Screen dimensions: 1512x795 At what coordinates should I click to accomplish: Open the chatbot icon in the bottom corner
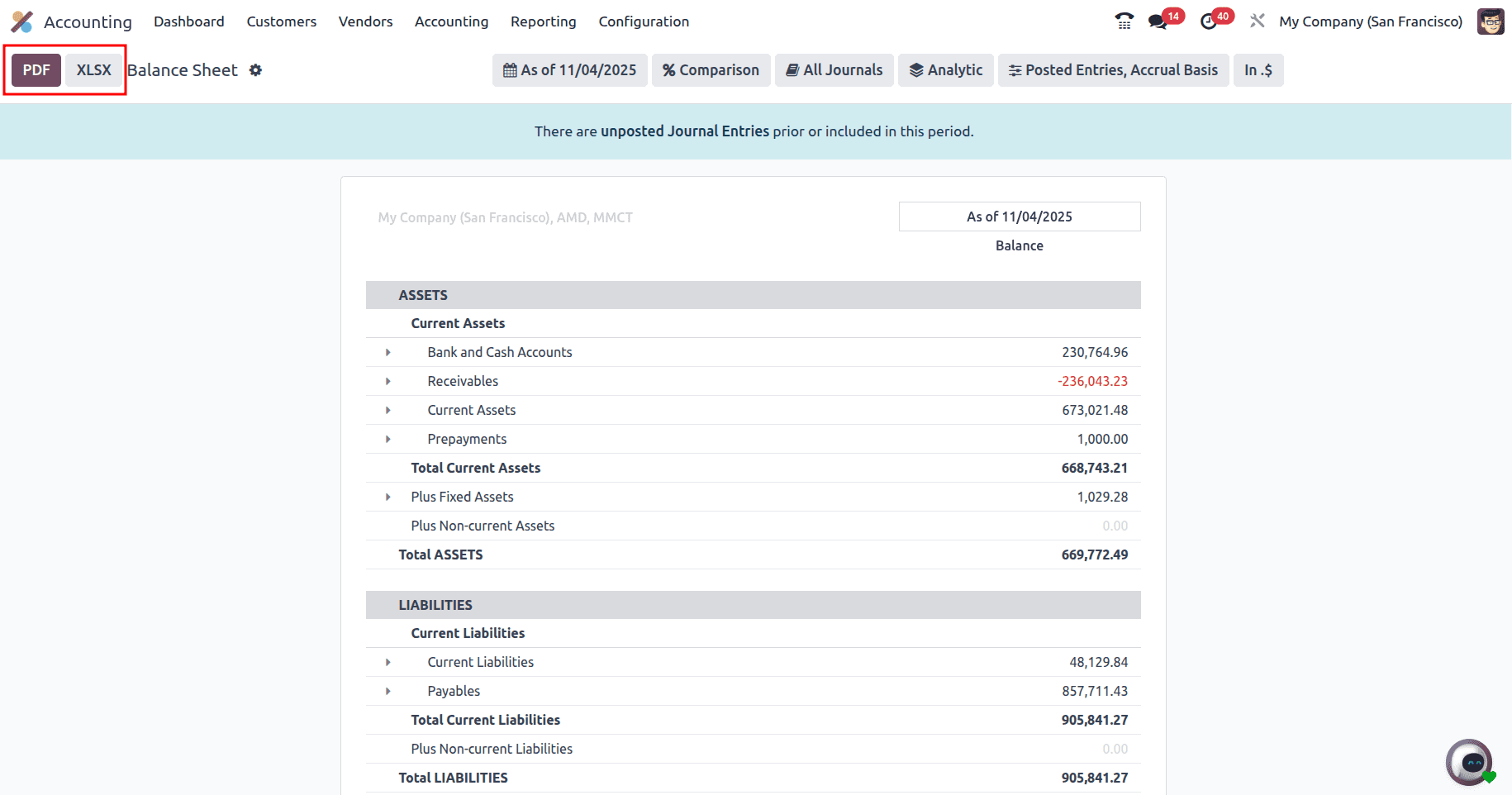coord(1470,762)
